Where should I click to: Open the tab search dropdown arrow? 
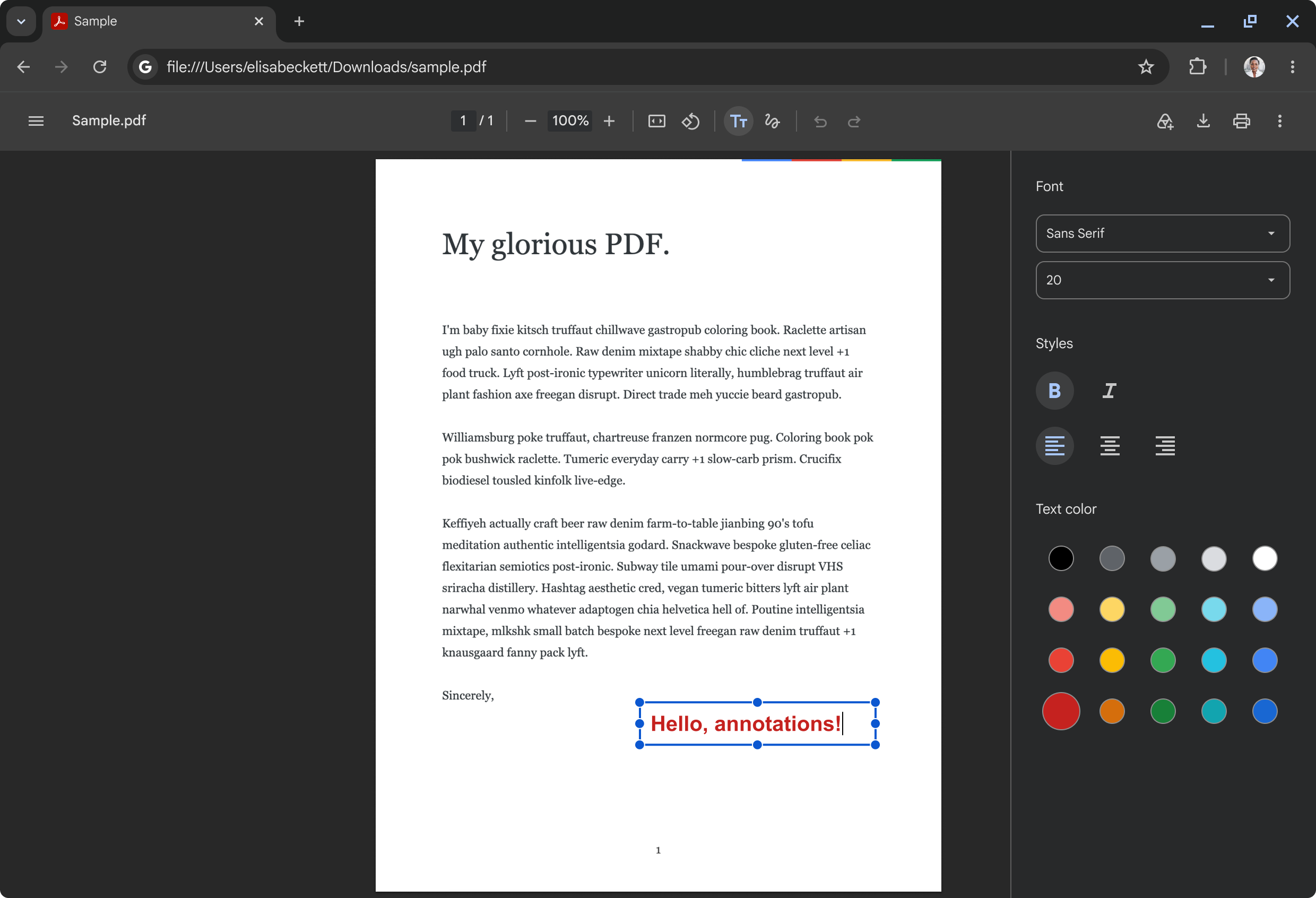pyautogui.click(x=21, y=22)
